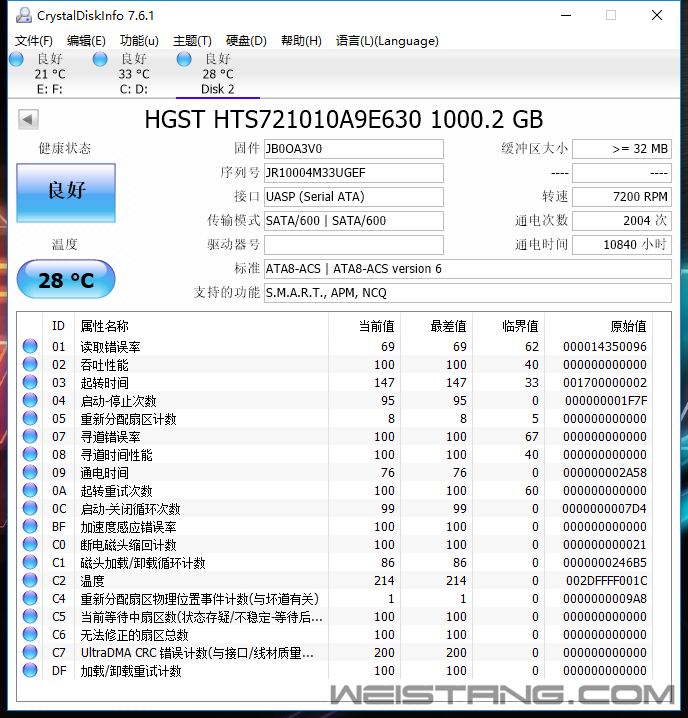Click the 28 °C temperature button
This screenshot has width=688, height=718.
click(x=66, y=279)
